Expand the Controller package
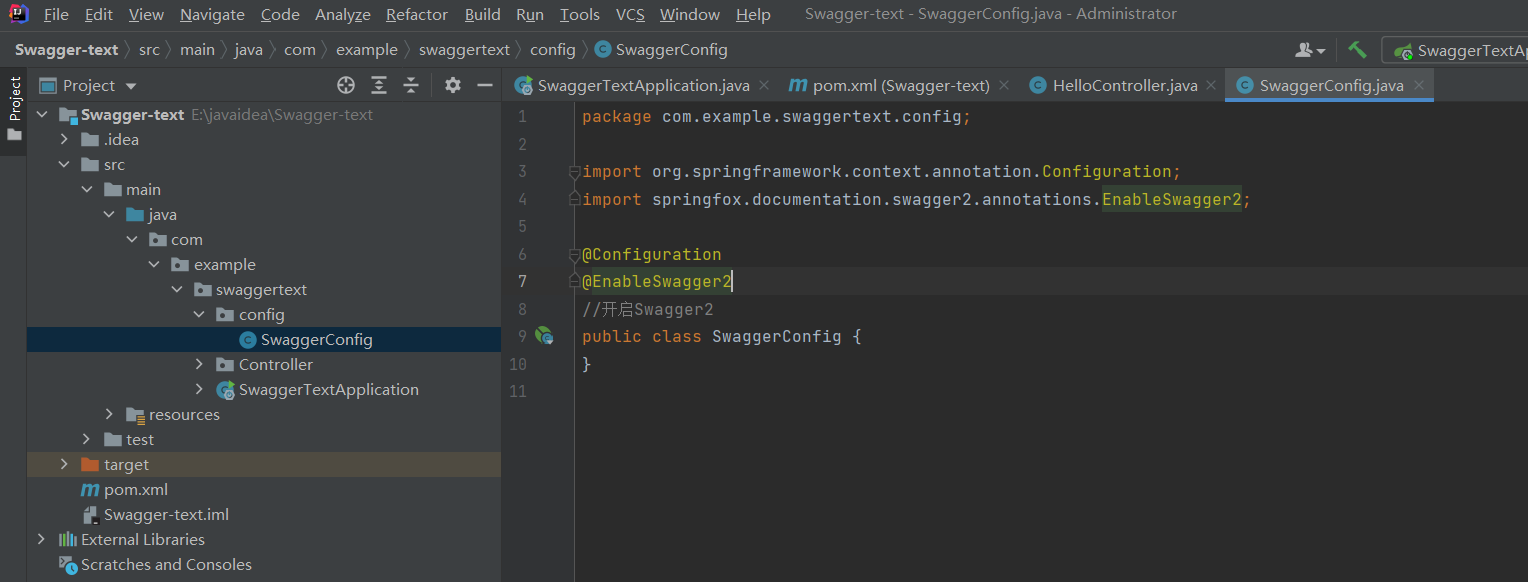The image size is (1528, 582). click(x=199, y=364)
